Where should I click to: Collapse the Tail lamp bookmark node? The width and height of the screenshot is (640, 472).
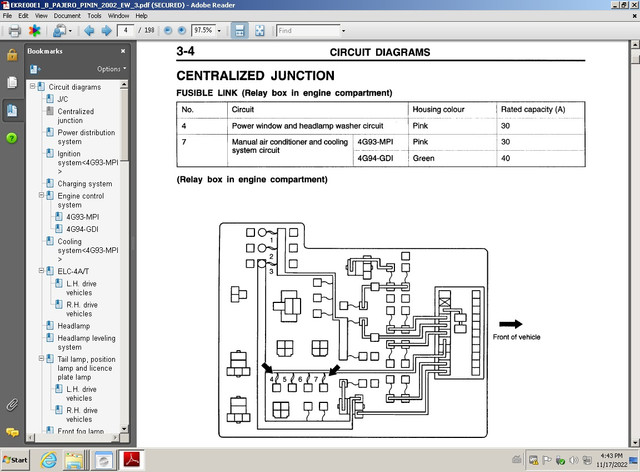coord(41,358)
